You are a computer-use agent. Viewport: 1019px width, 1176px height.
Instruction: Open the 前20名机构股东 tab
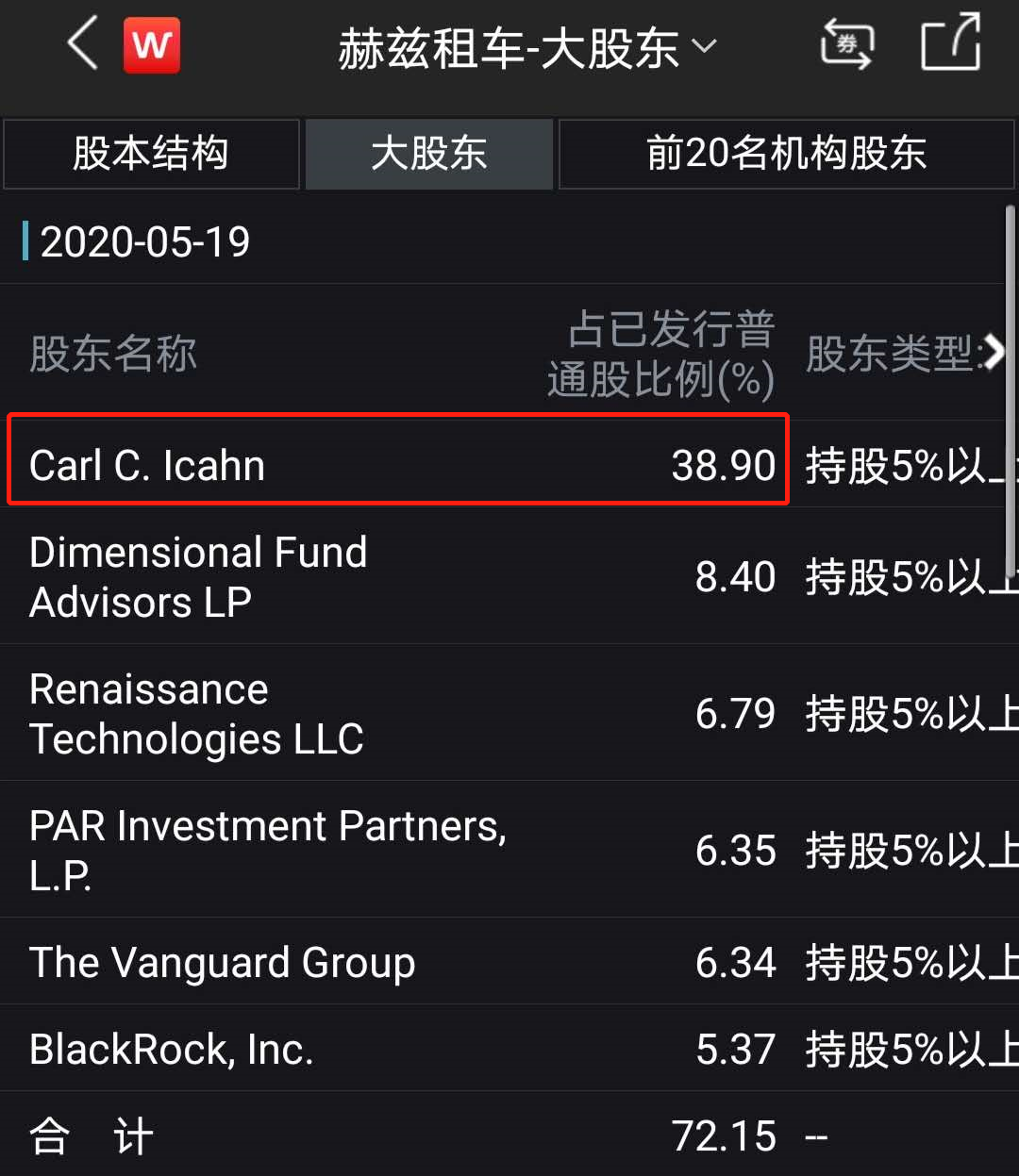(x=786, y=154)
